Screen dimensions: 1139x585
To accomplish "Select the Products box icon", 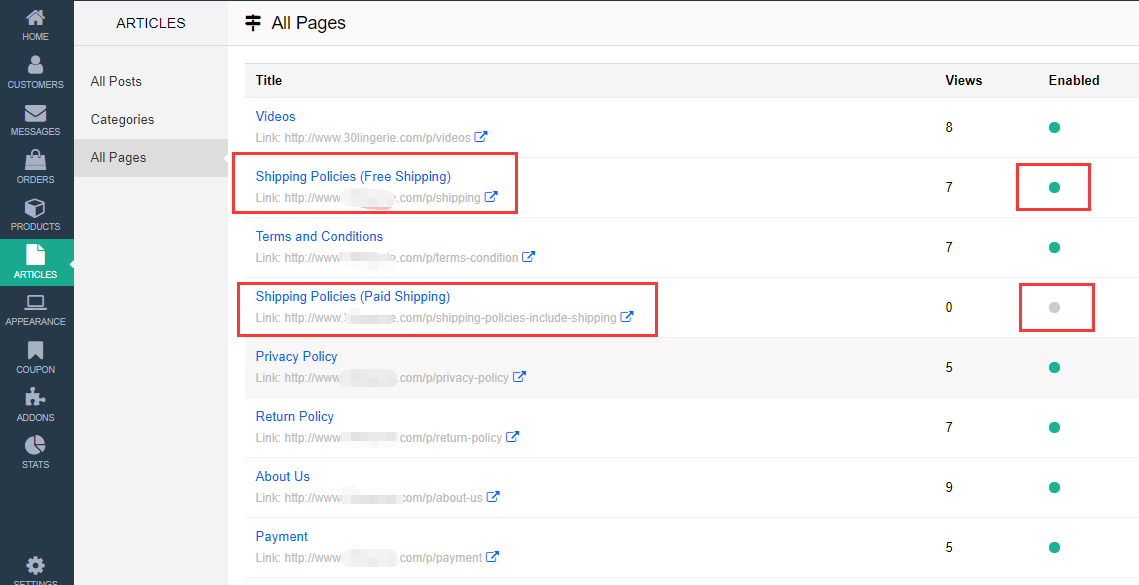I will click(35, 209).
